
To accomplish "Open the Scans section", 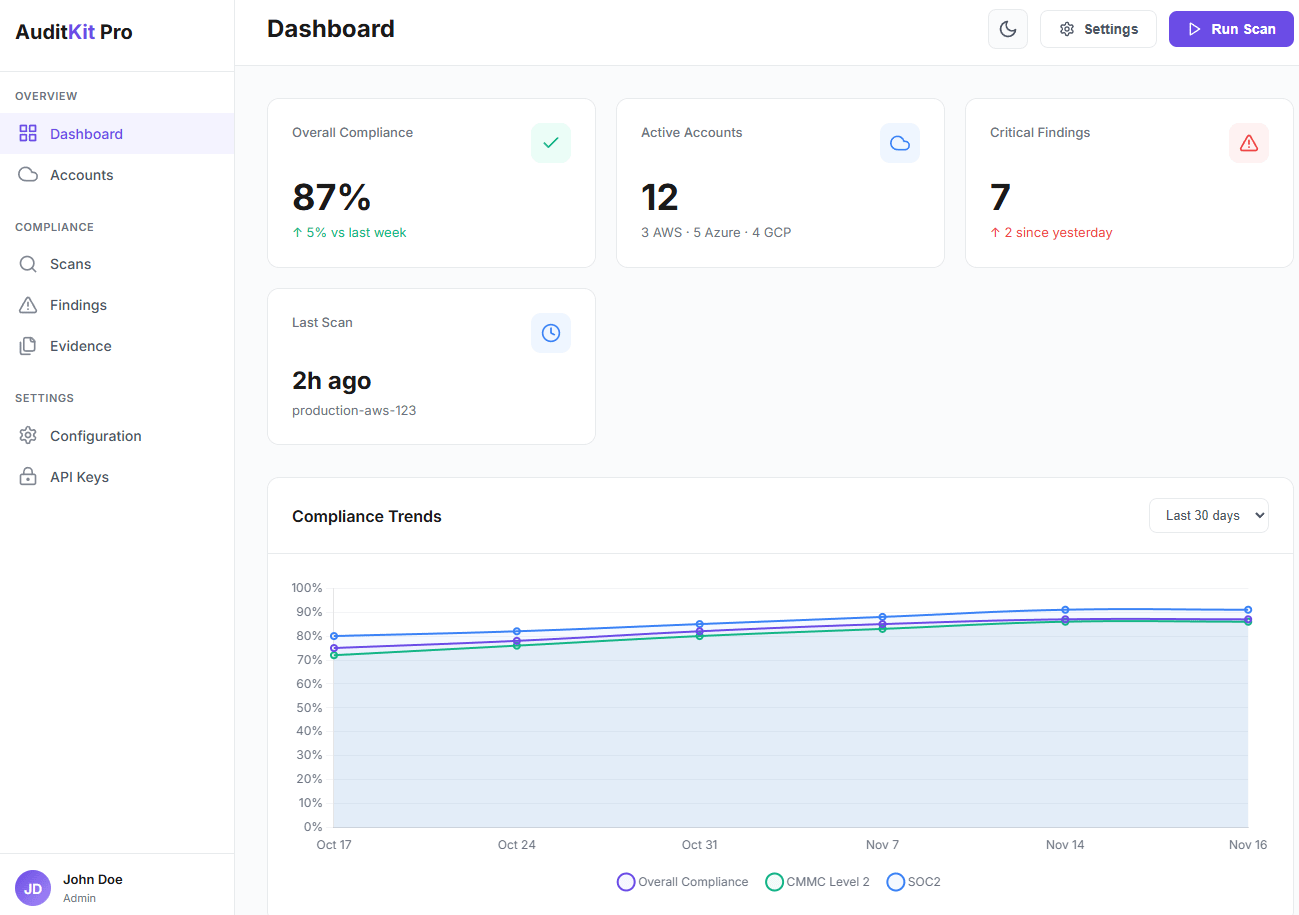I will 117,264.
